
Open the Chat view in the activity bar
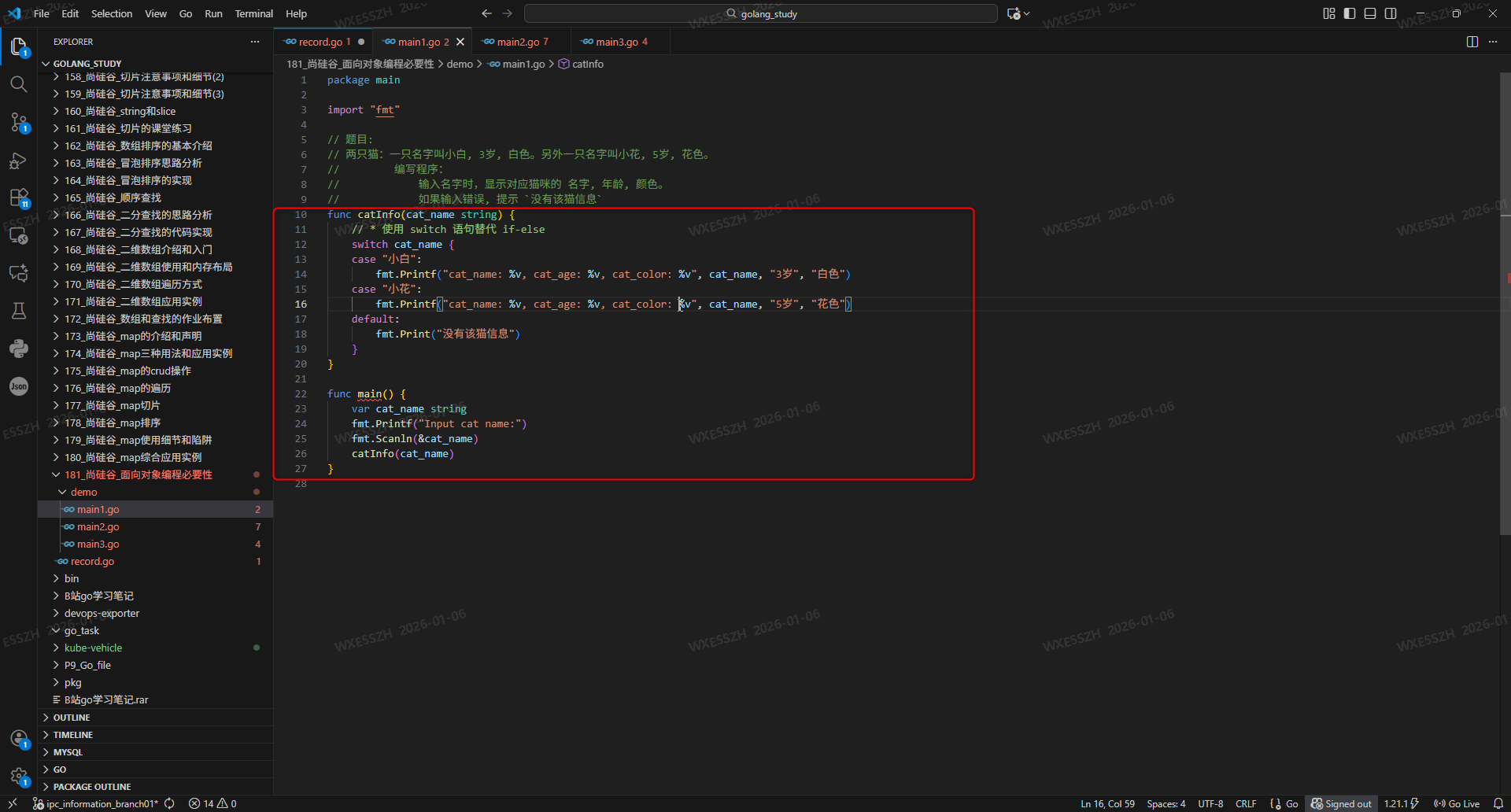click(19, 273)
